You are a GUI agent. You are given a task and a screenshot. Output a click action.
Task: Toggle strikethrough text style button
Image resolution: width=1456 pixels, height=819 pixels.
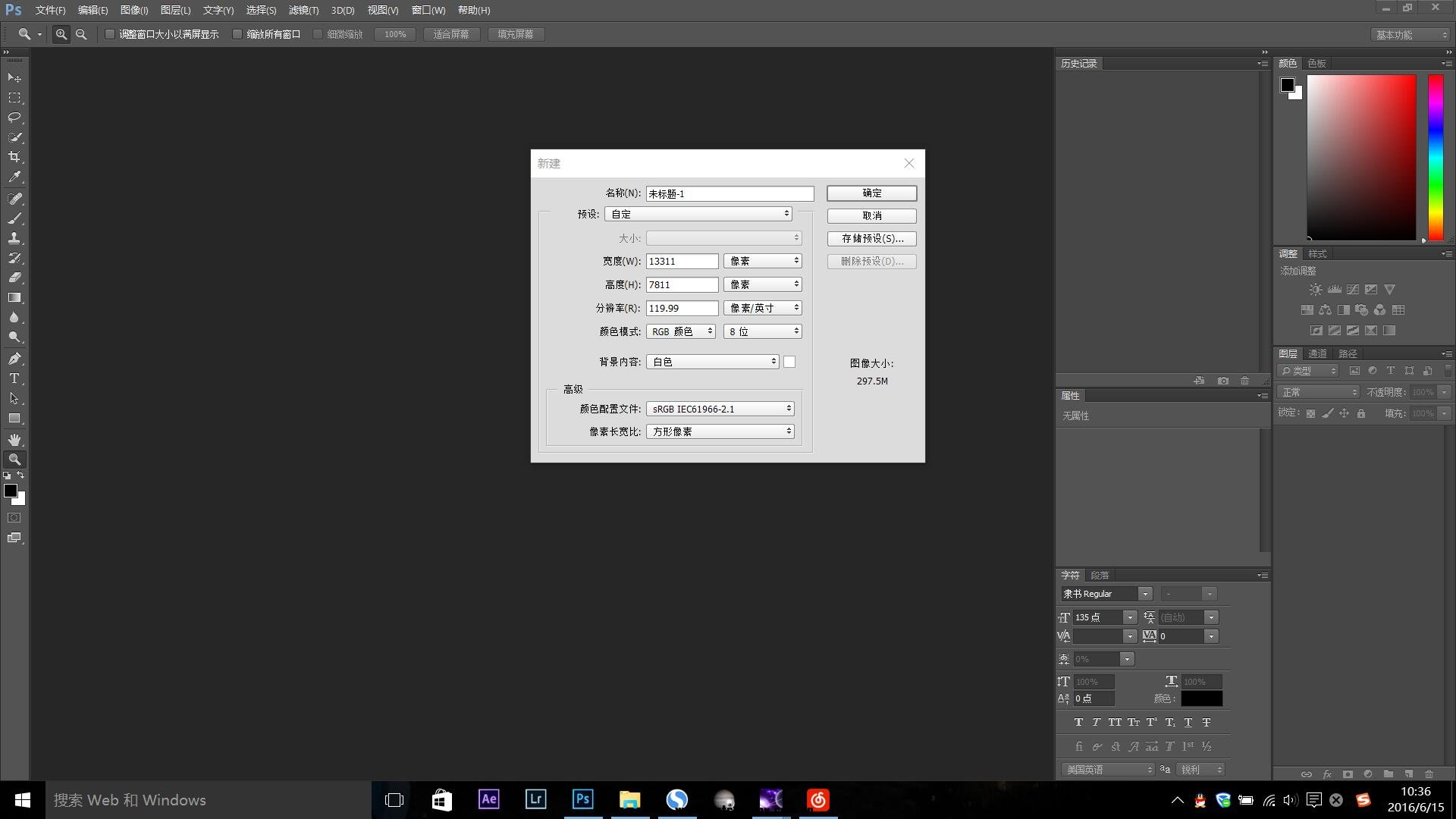(x=1207, y=722)
